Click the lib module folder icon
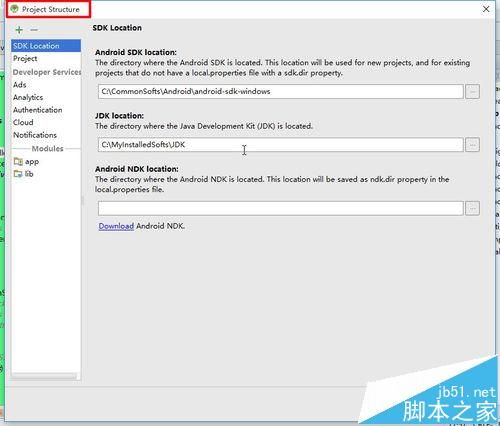The height and width of the screenshot is (426, 500). tap(18, 174)
